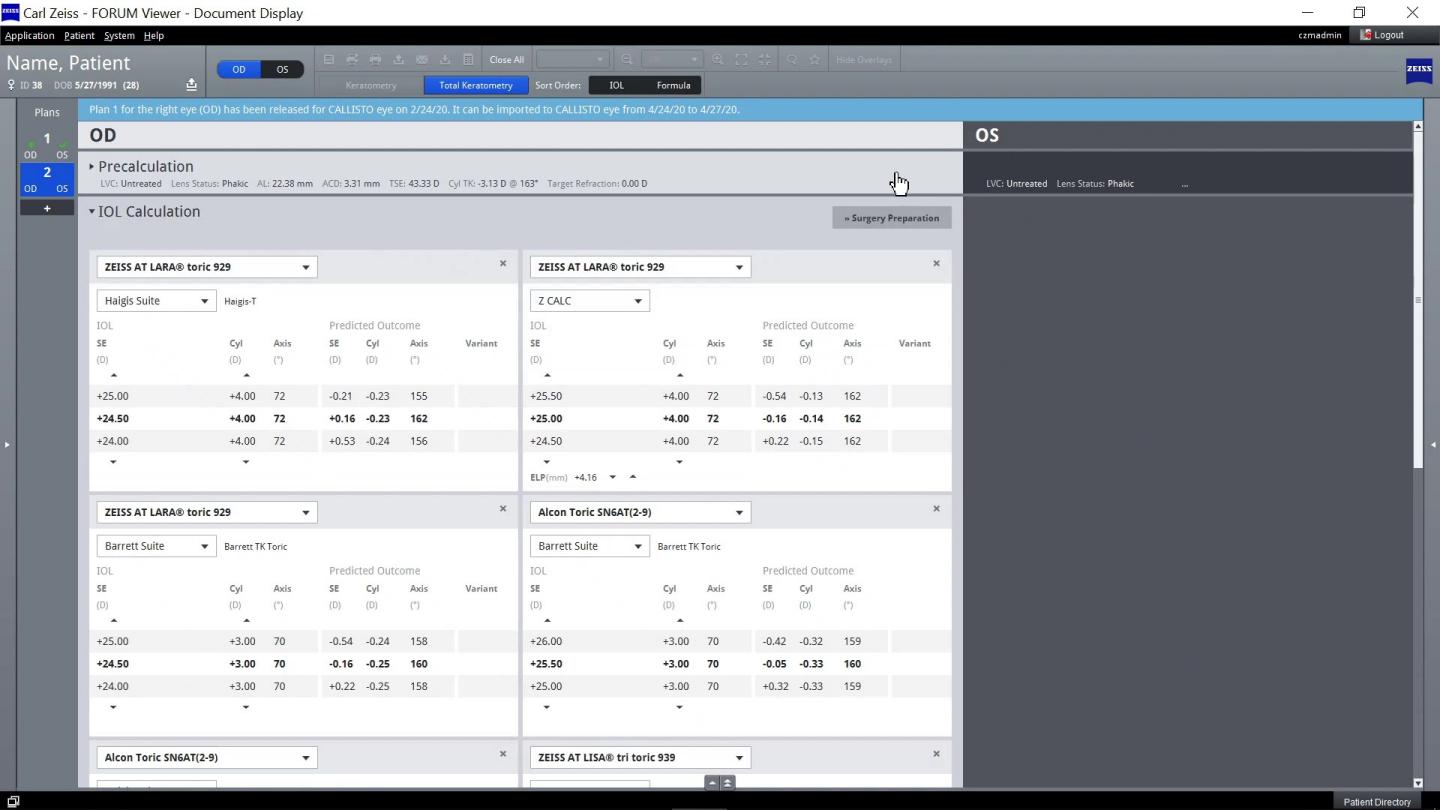The height and width of the screenshot is (810, 1440).
Task: Toggle to Keratometry view
Action: tap(371, 85)
